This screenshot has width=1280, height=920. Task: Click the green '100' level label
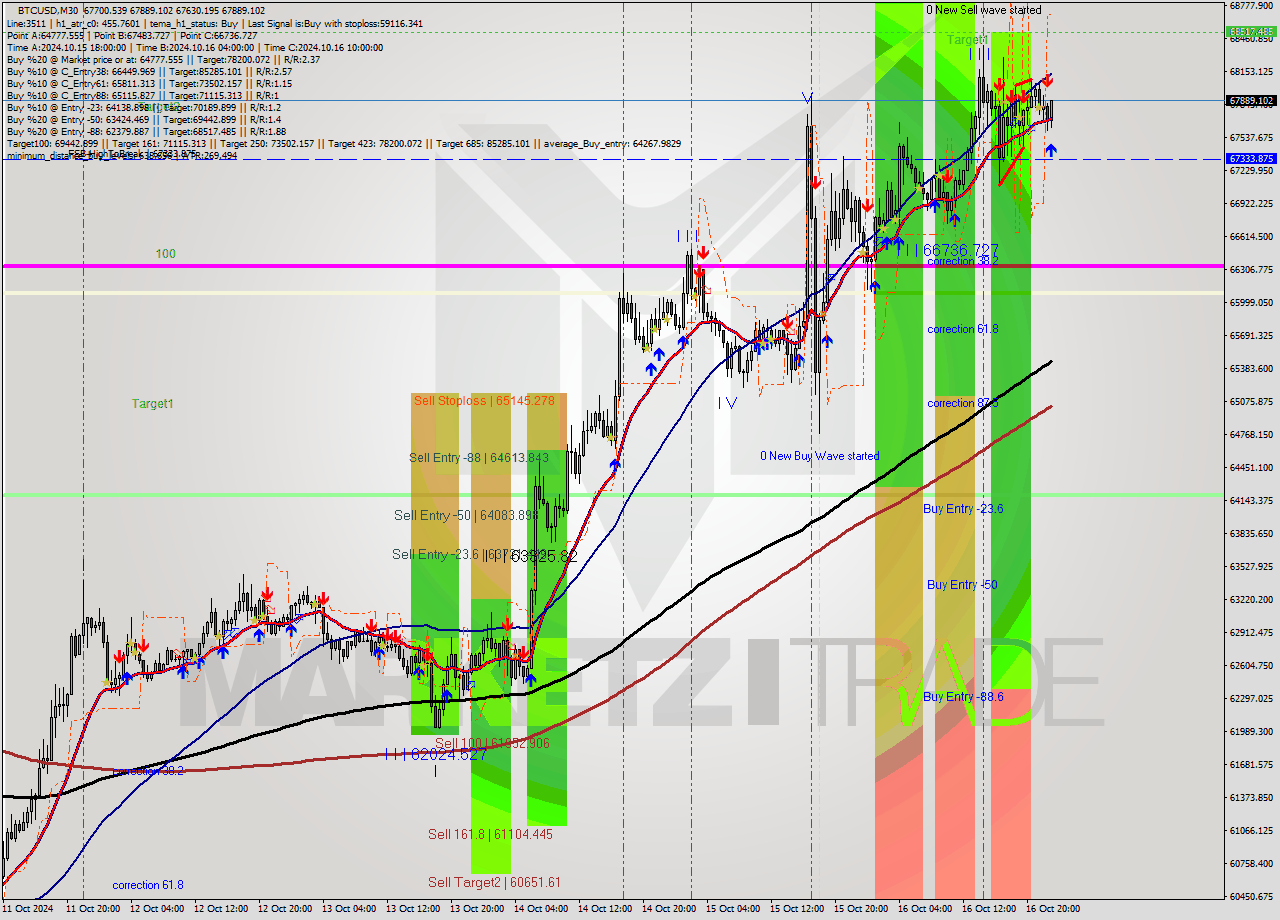165,254
